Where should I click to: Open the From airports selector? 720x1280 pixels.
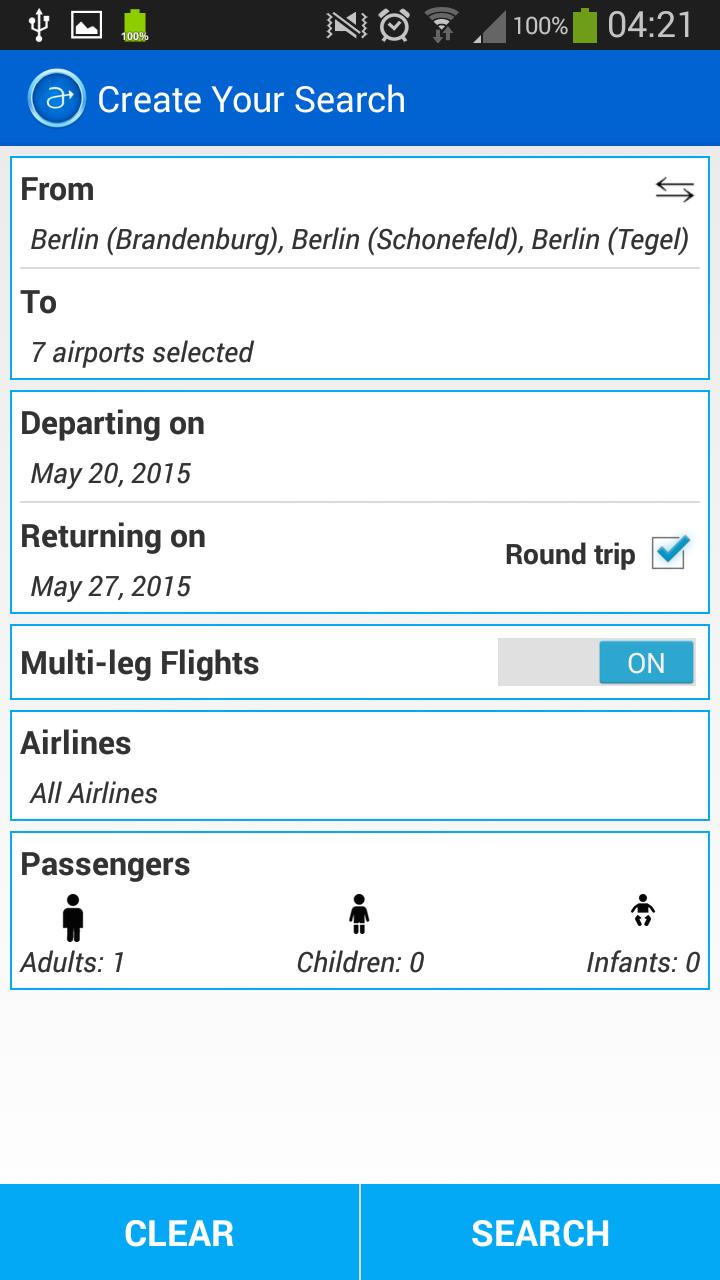click(x=359, y=240)
